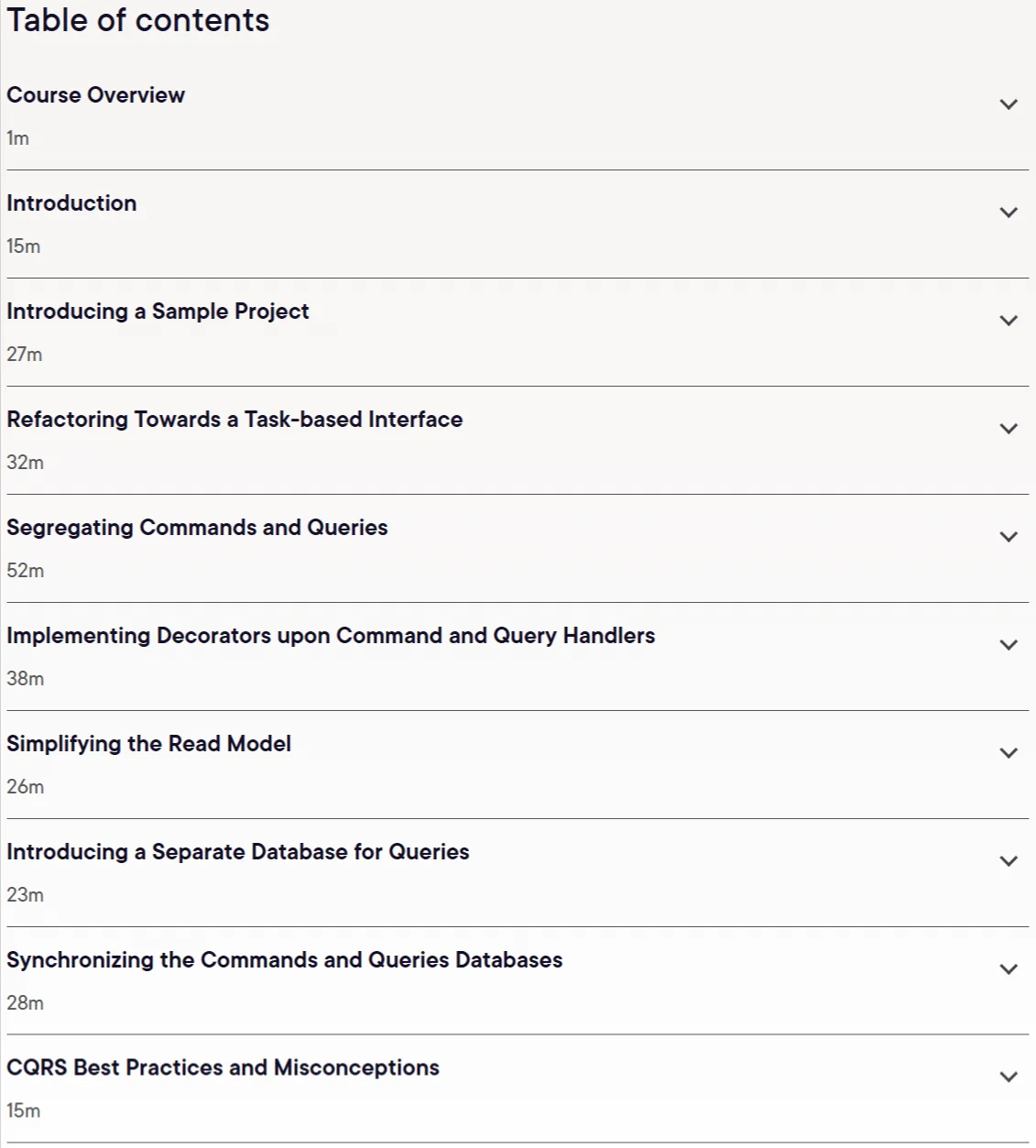This screenshot has height=1148, width=1036.
Task: Select Introducing a Sample Project title
Action: point(158,312)
